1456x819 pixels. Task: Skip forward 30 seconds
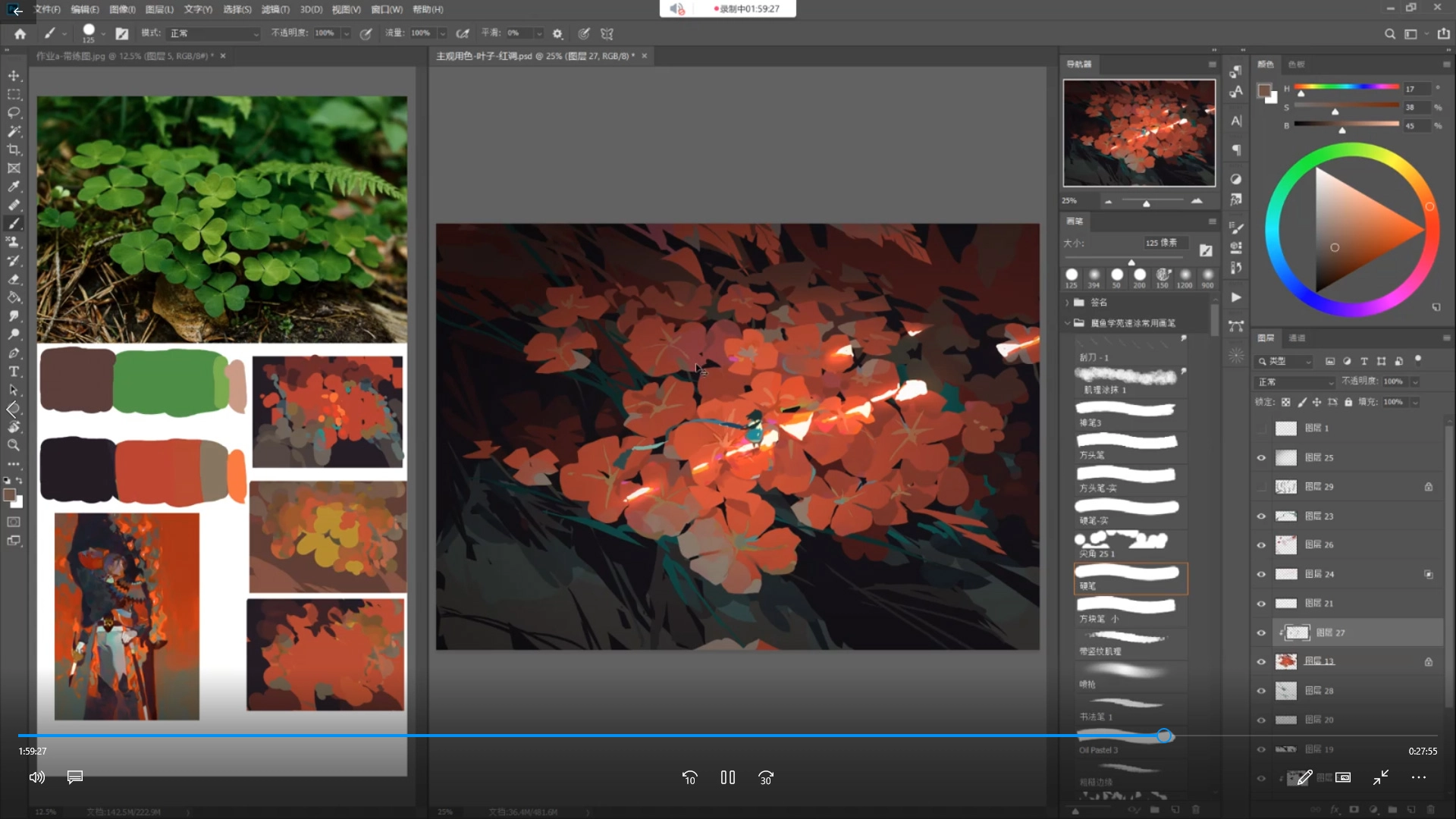coord(766,777)
